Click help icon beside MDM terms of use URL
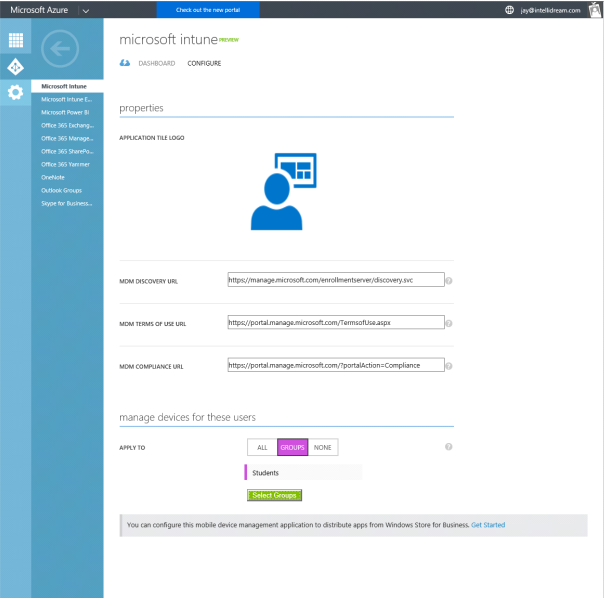Viewport: 604px width, 598px height. point(448,324)
